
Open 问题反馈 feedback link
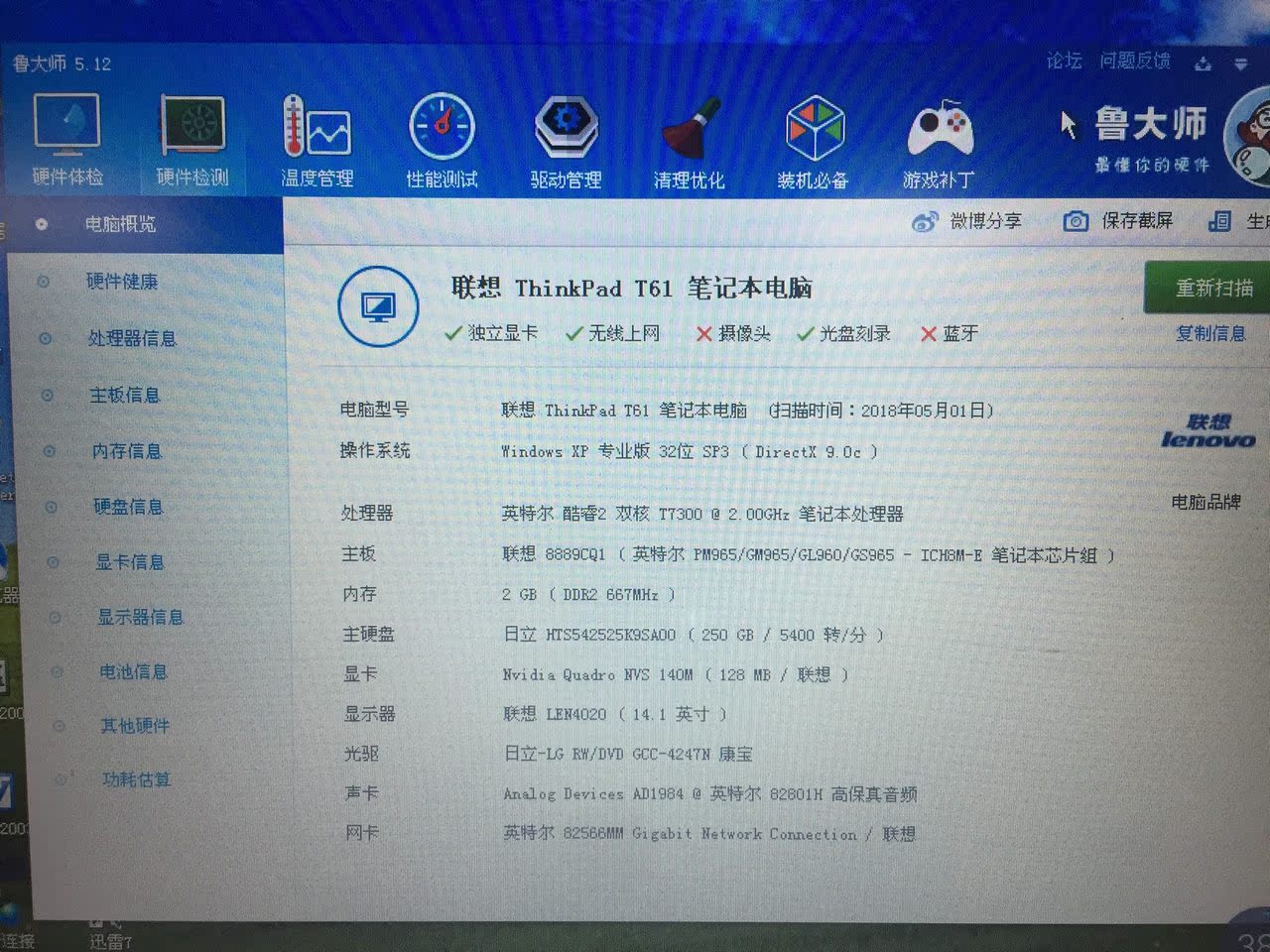(1135, 61)
